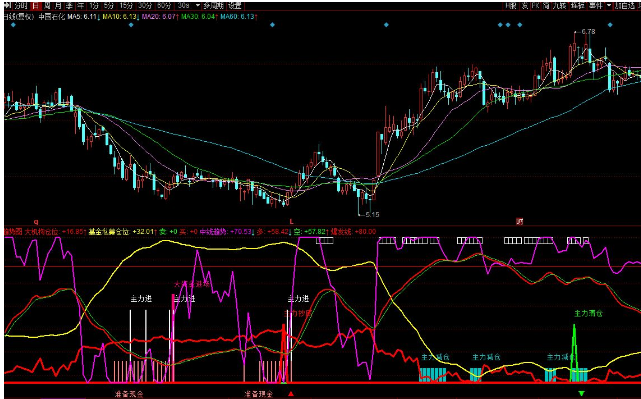Open the 30s period dropdown arrow
This screenshot has height=399, width=641.
click(x=198, y=6)
